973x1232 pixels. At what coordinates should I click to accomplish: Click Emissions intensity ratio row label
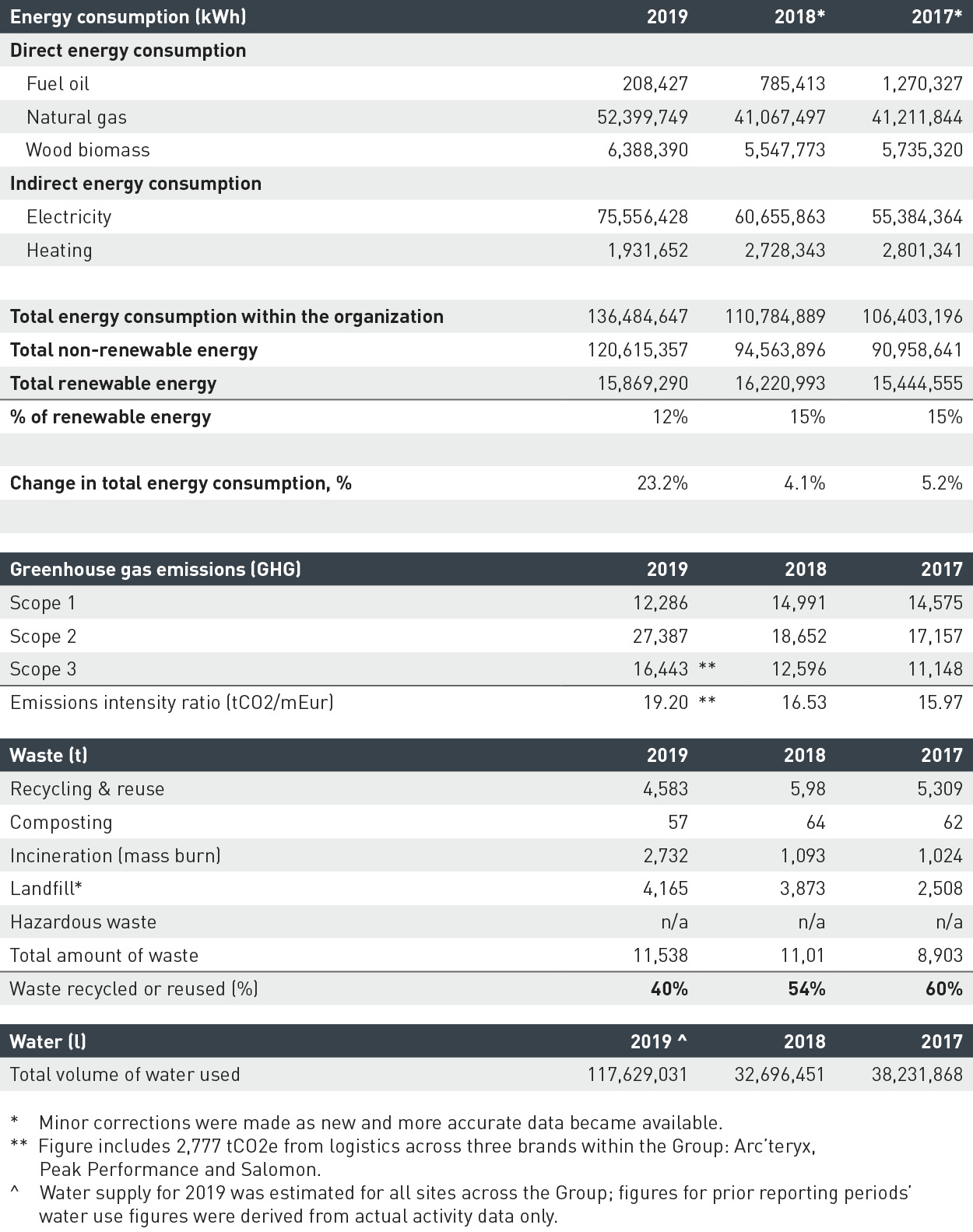pyautogui.click(x=171, y=703)
